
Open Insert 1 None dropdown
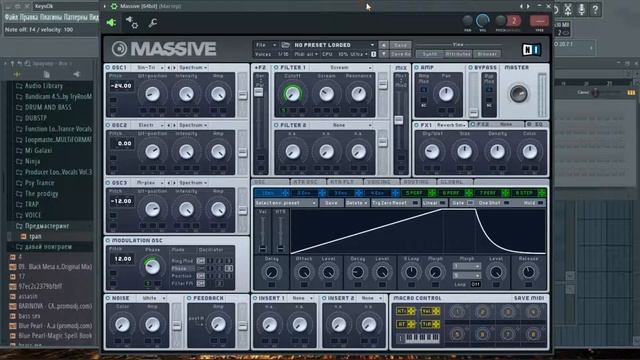click(x=302, y=298)
